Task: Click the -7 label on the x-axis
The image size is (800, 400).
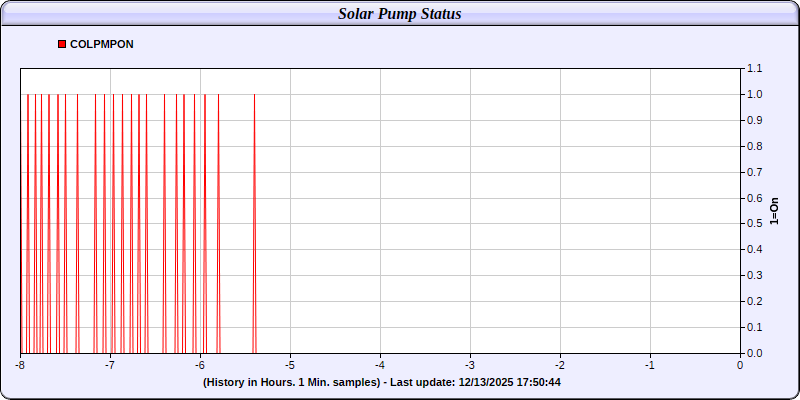Action: (109, 366)
